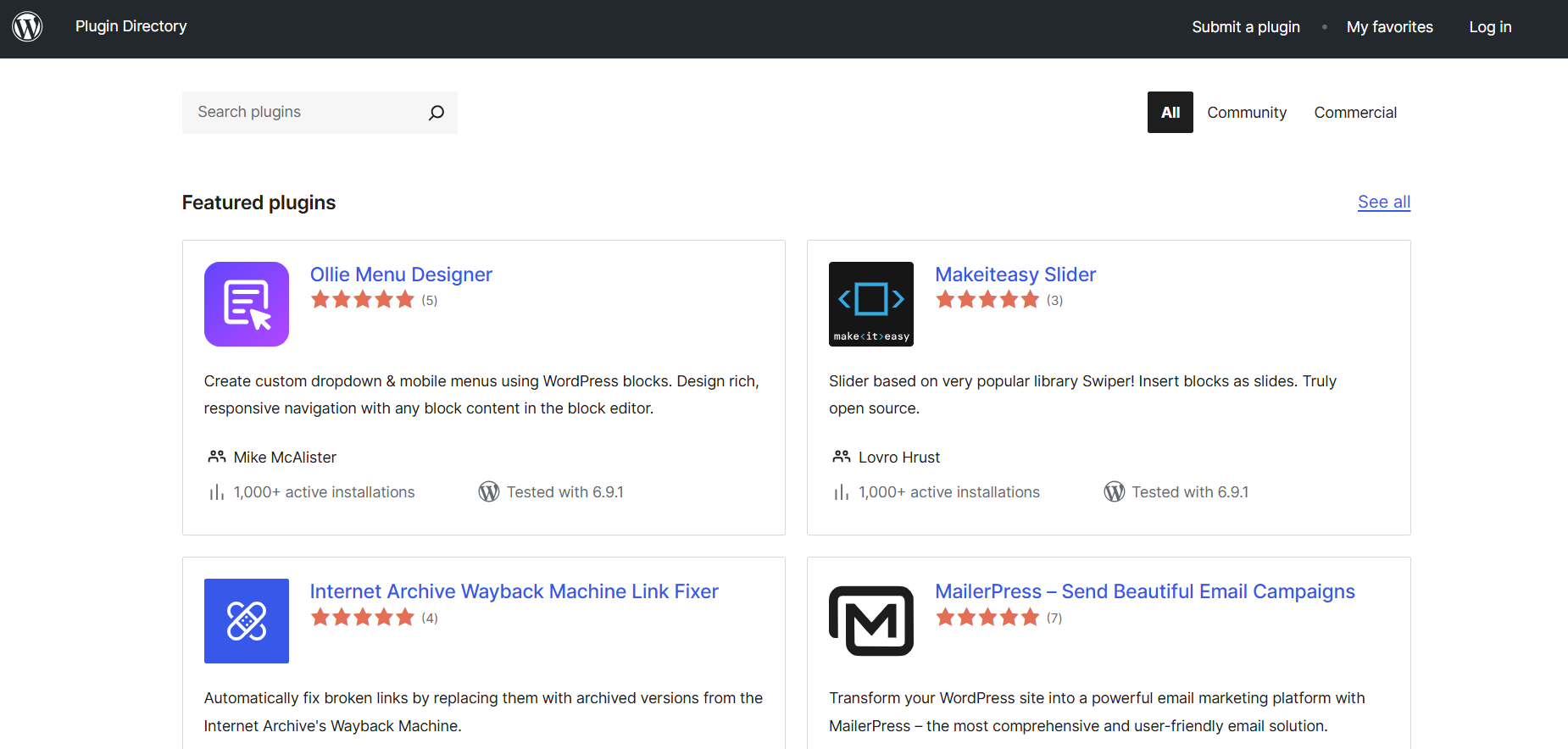Click MailerPress plugin icon
Viewport: 1568px width, 749px height.
coord(871,621)
